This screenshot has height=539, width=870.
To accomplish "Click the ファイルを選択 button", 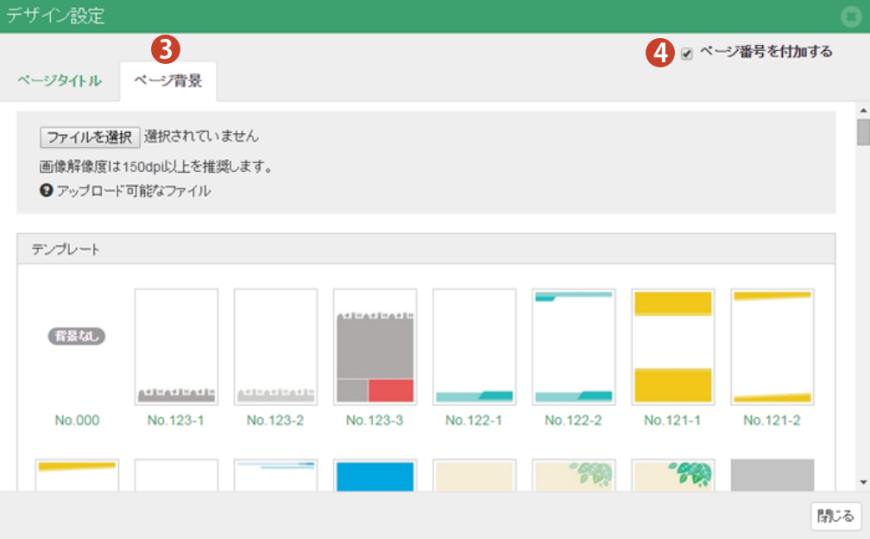I will point(89,137).
